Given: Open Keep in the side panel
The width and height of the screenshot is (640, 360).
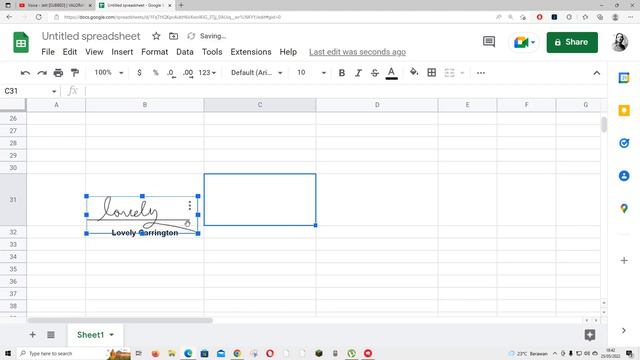Looking at the screenshot, I should point(624,110).
